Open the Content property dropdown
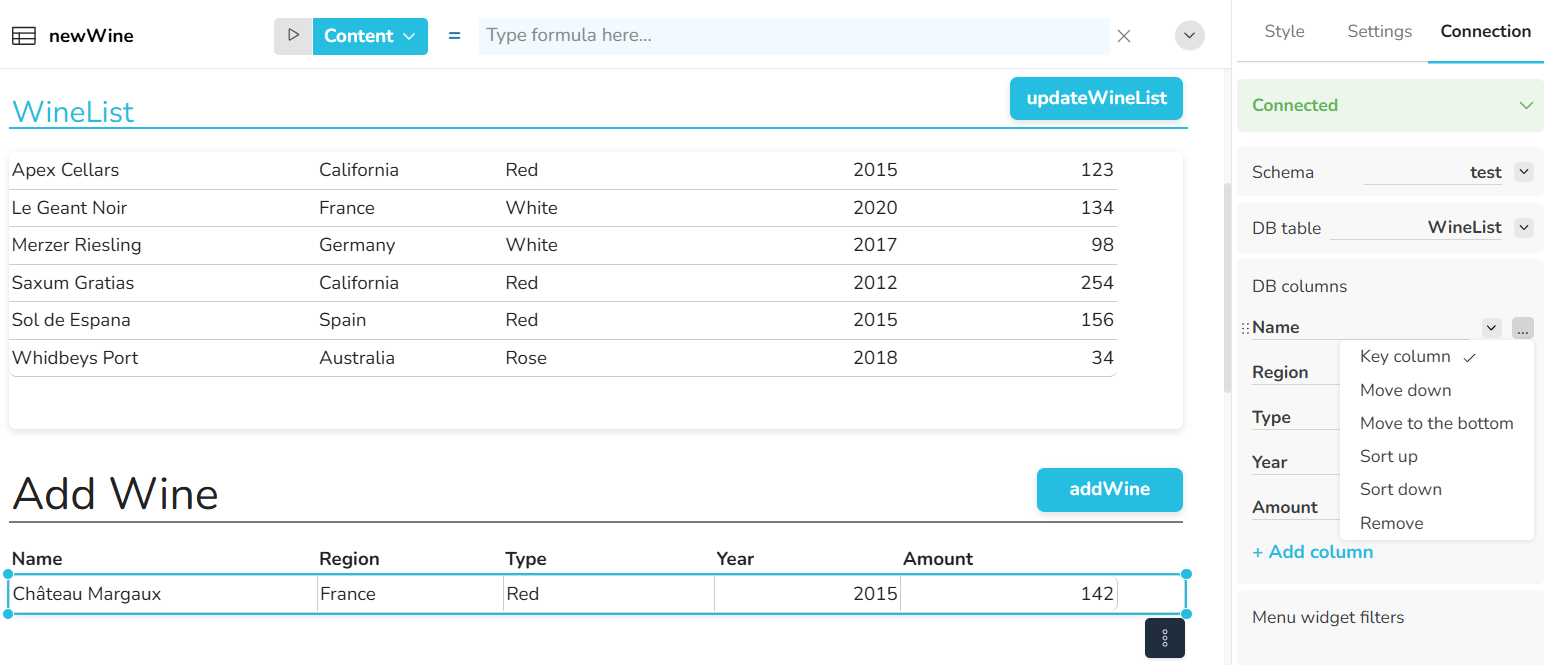 click(370, 36)
